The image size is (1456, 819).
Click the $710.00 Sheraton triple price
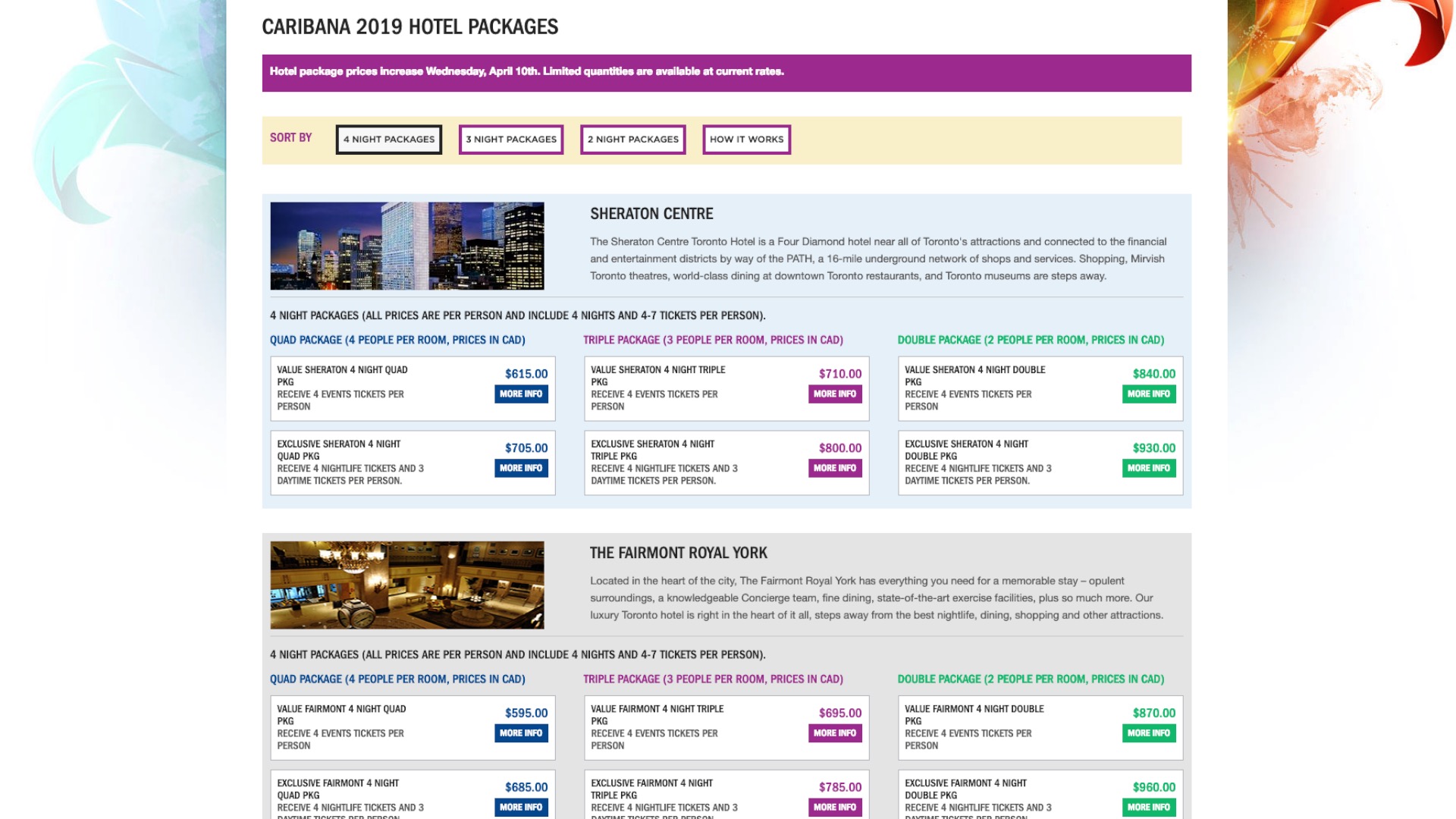(x=840, y=374)
